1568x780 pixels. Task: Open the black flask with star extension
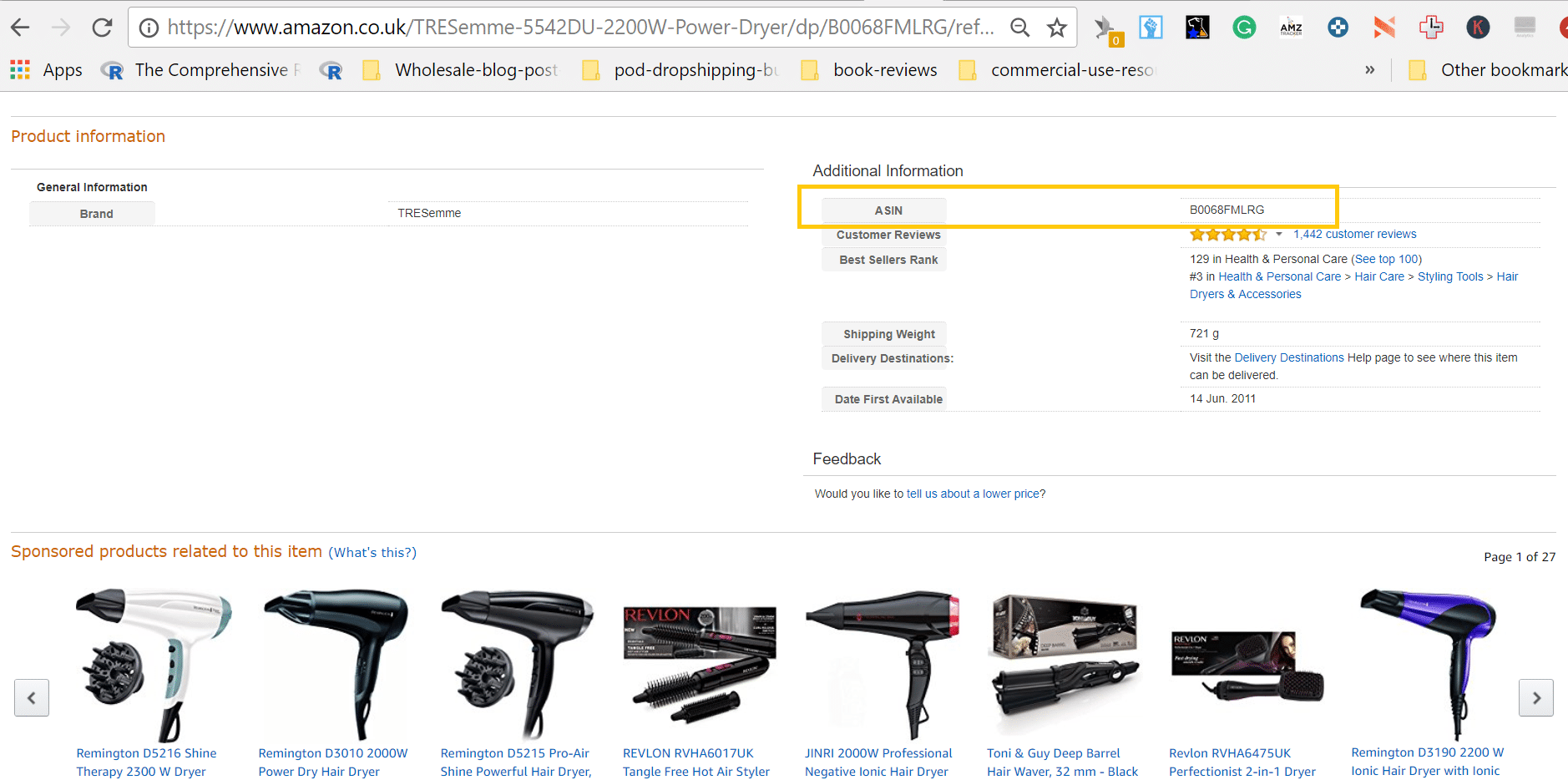pyautogui.click(x=1197, y=28)
